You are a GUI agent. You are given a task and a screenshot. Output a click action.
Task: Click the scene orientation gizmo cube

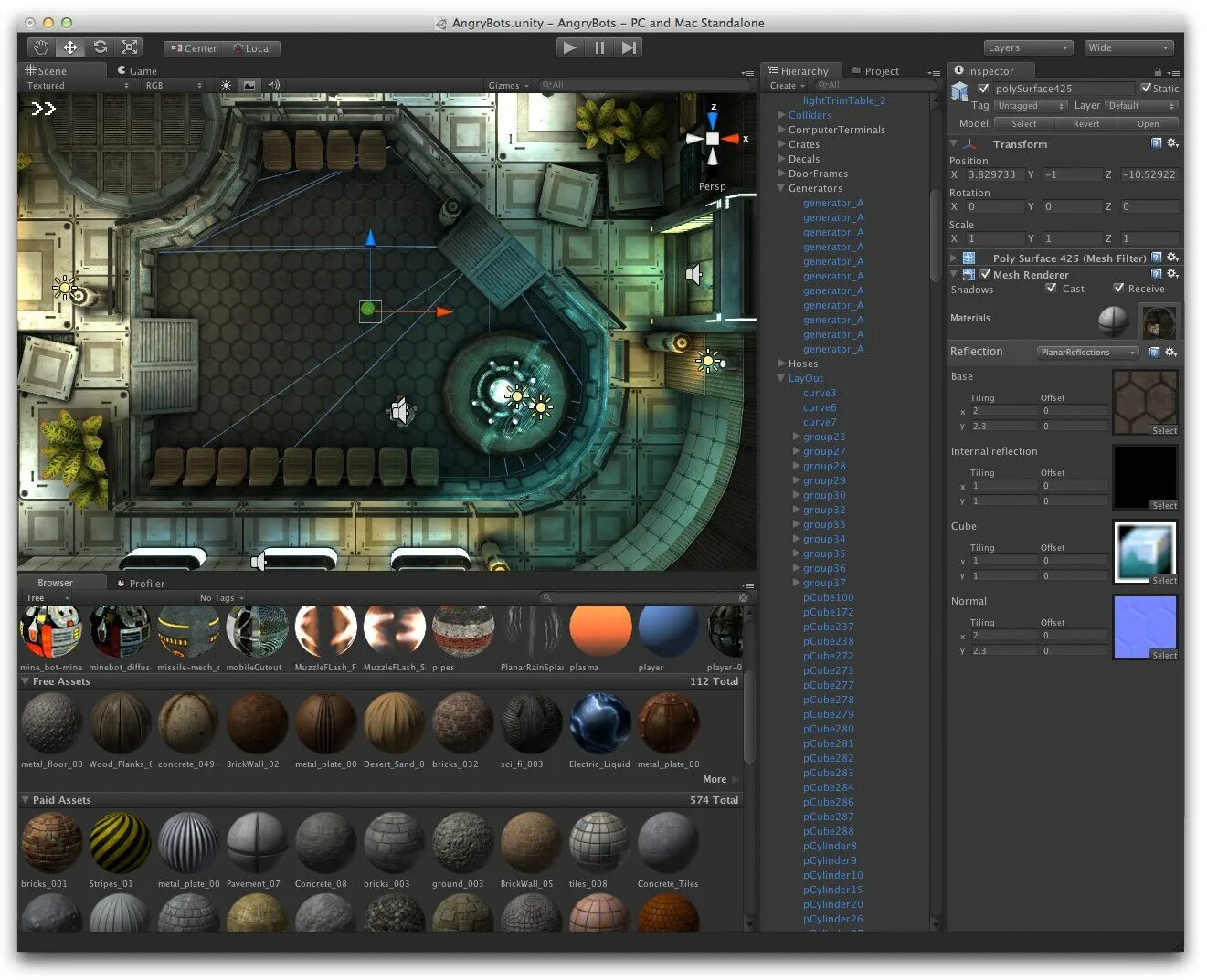point(713,139)
